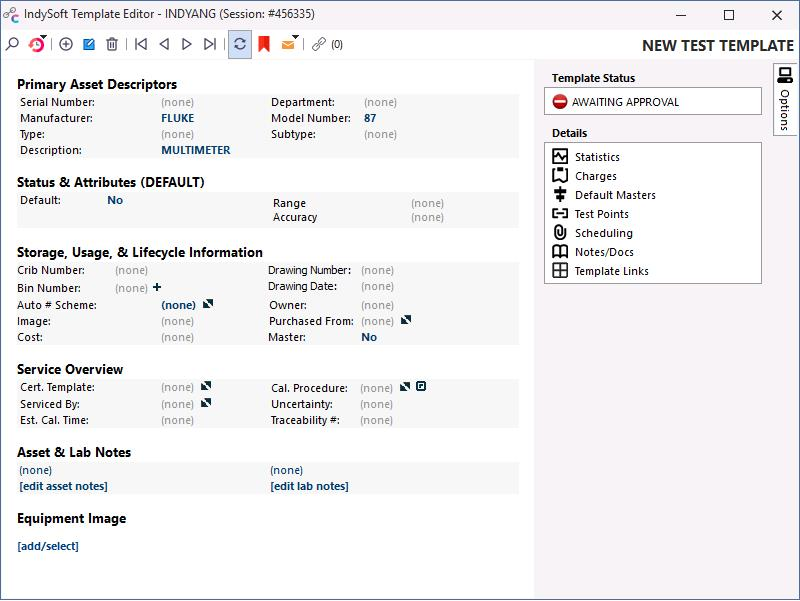Open Statistics in Details list

pyautogui.click(x=597, y=157)
